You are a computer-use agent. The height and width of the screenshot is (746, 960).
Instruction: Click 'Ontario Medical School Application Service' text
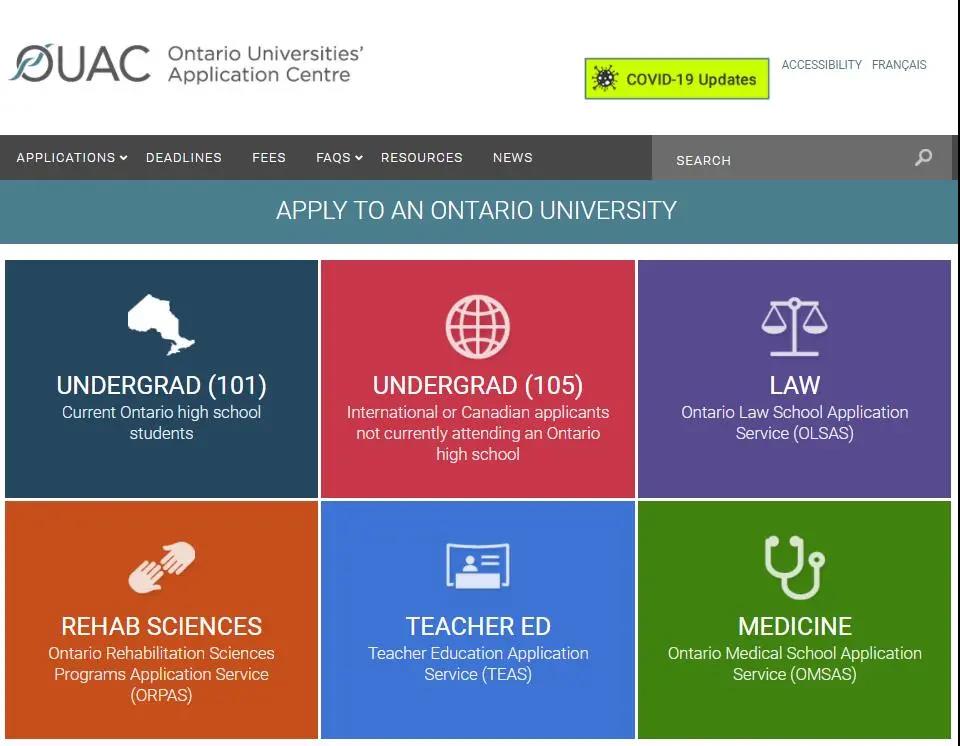tap(795, 663)
